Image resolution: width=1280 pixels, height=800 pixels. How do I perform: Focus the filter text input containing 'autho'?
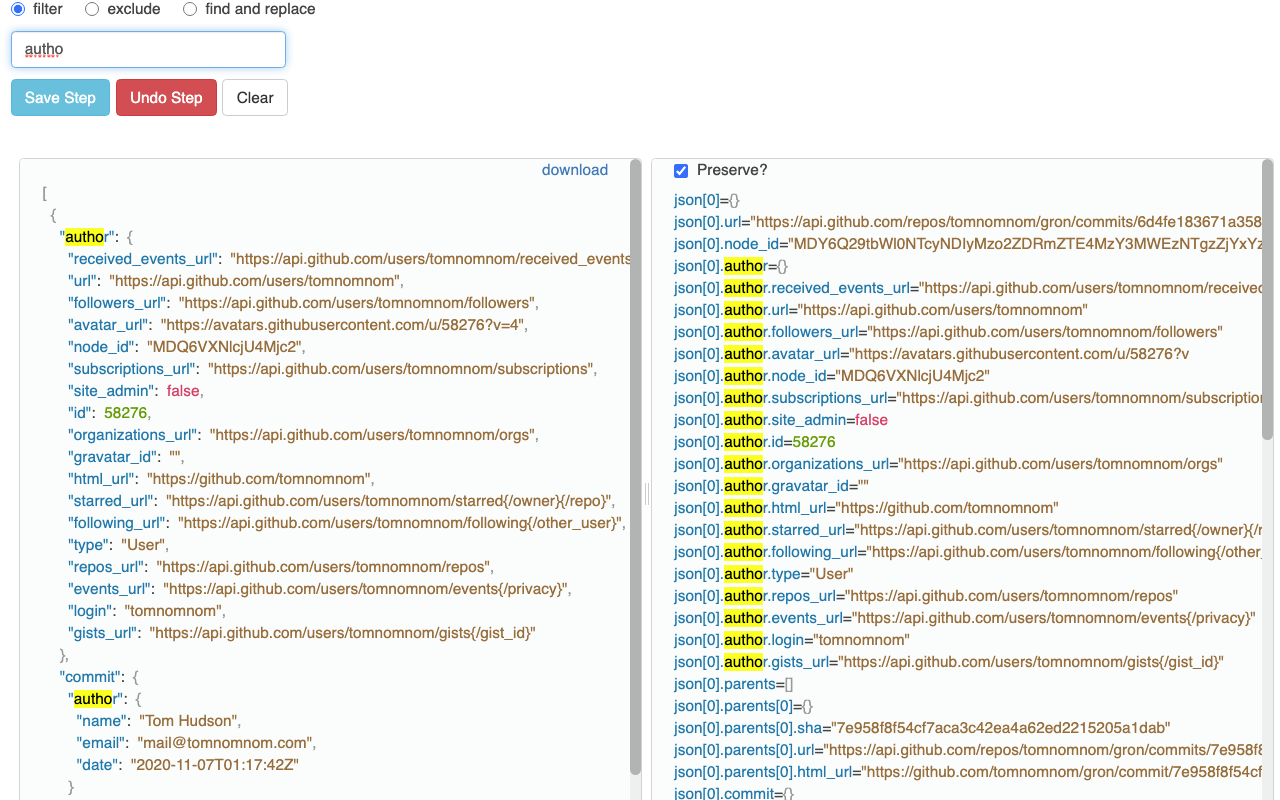[148, 49]
